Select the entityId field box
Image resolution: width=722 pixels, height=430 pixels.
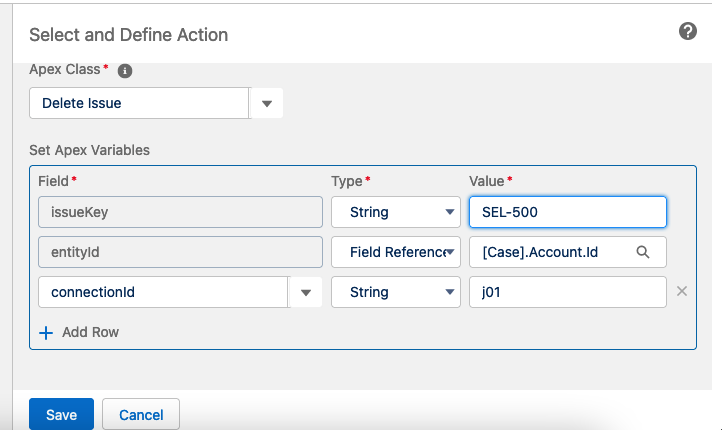[x=180, y=252]
